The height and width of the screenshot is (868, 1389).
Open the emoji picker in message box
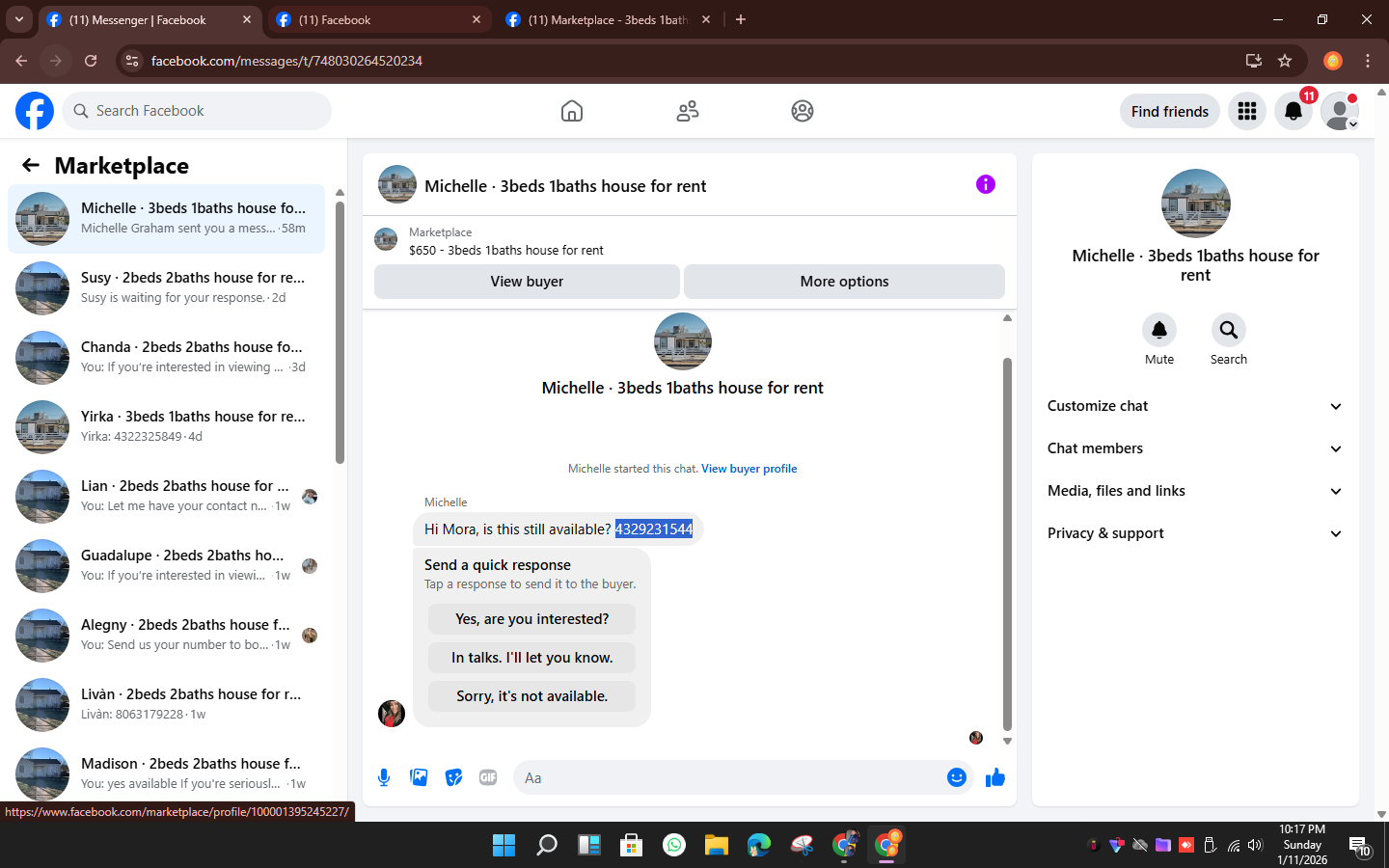(x=956, y=777)
